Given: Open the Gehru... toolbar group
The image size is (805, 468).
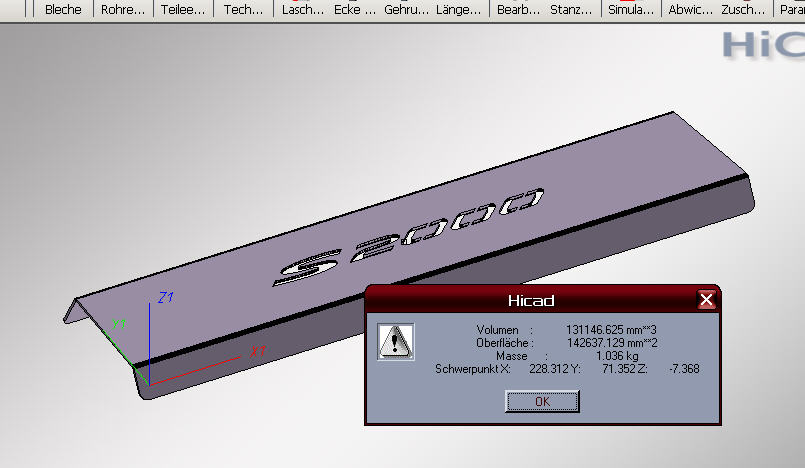Looking at the screenshot, I should click(405, 9).
